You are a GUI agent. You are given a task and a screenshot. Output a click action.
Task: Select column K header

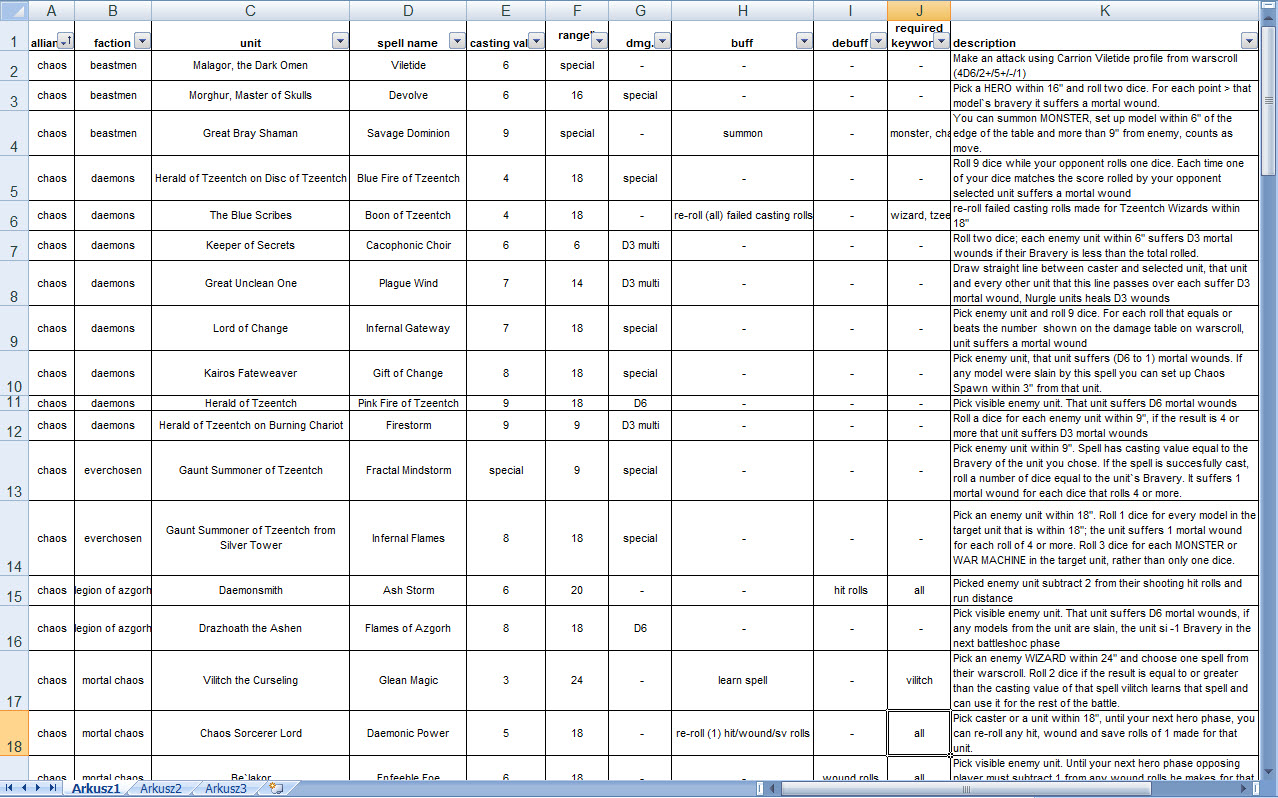(x=1104, y=9)
